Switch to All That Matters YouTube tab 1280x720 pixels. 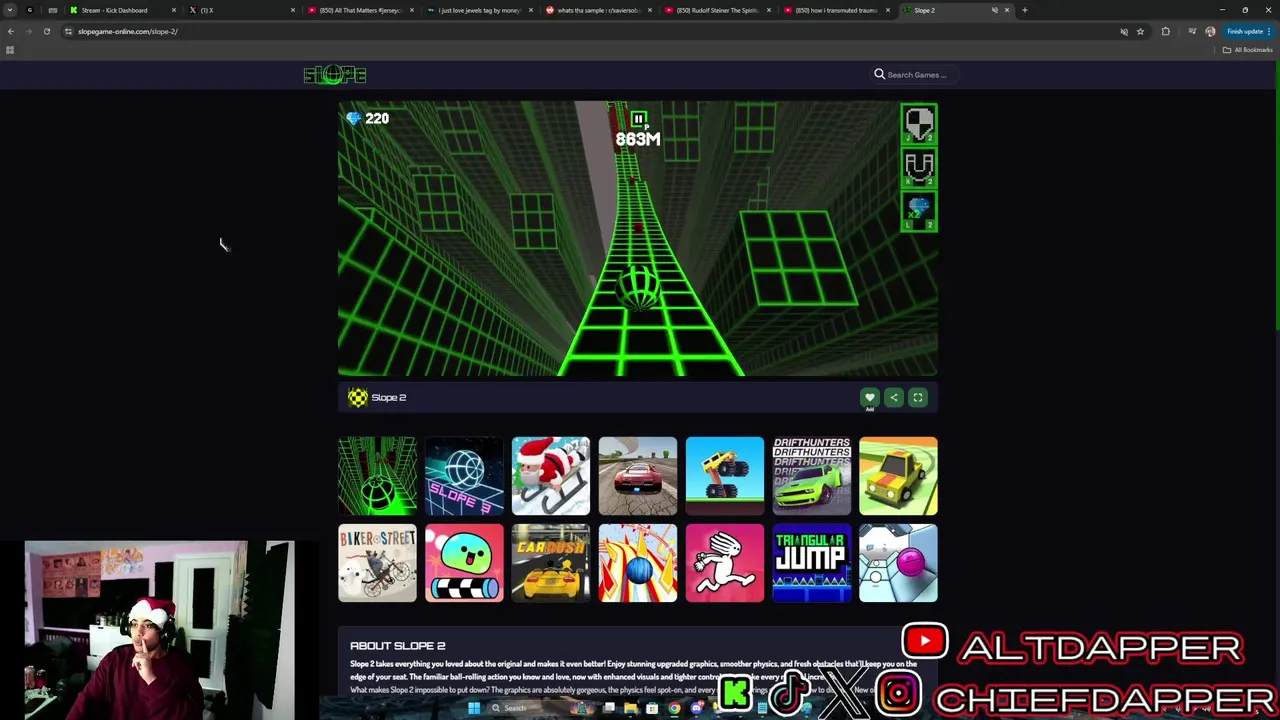[360, 10]
